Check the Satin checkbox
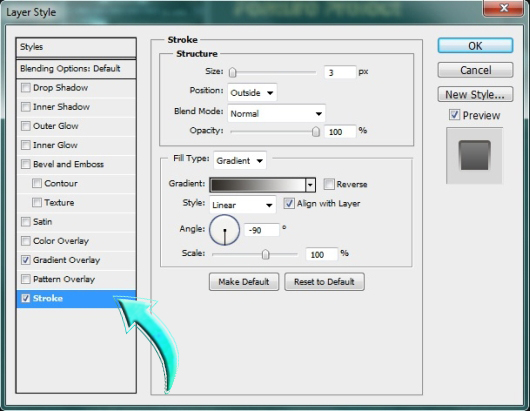The image size is (530, 411). pyautogui.click(x=26, y=222)
